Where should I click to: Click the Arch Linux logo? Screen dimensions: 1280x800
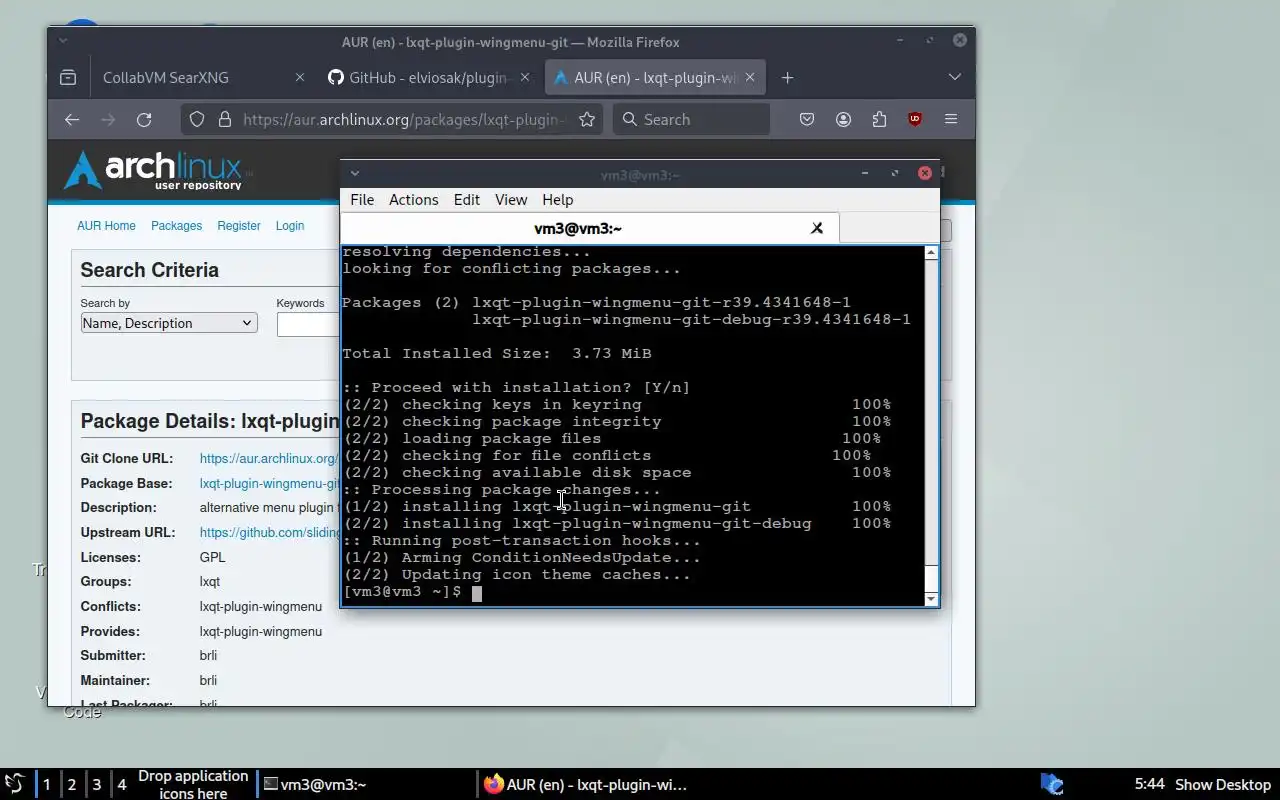tap(154, 170)
